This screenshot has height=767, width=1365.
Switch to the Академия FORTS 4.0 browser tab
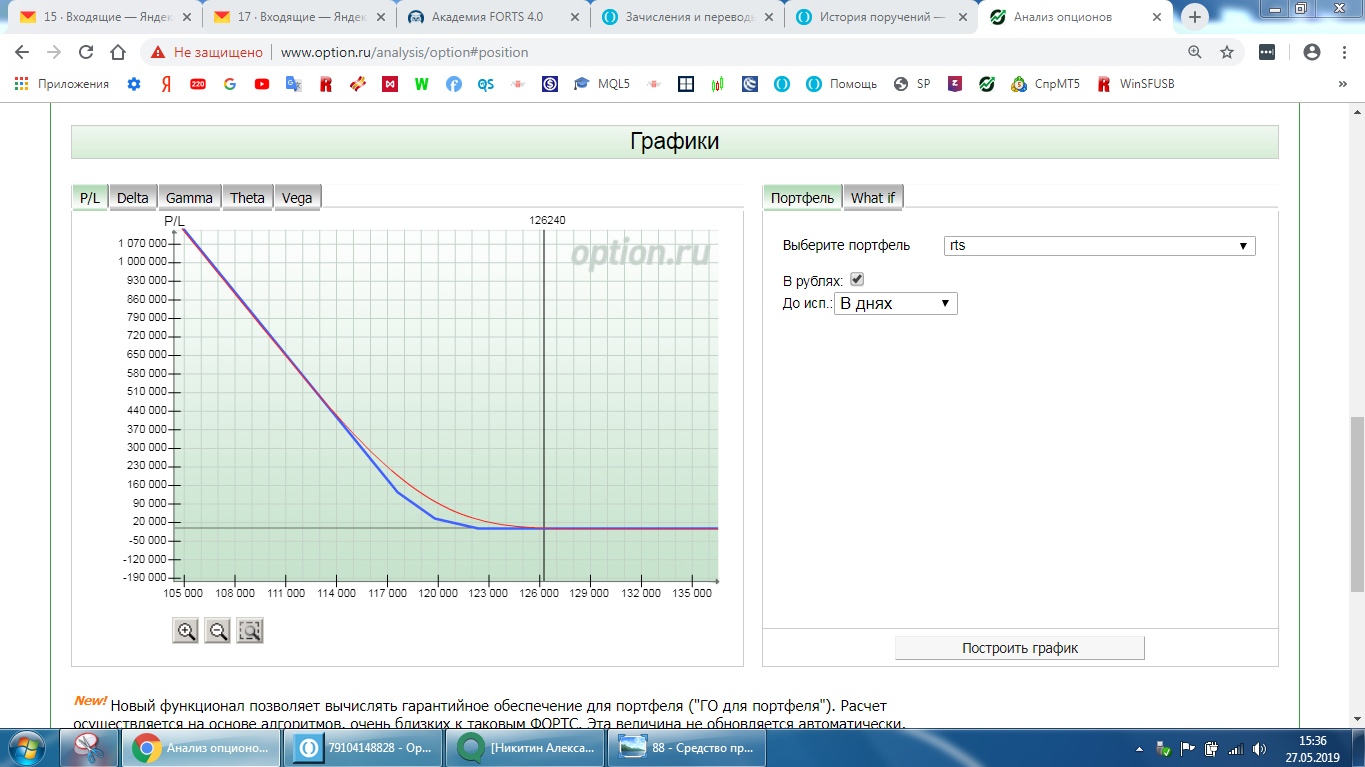tap(490, 17)
